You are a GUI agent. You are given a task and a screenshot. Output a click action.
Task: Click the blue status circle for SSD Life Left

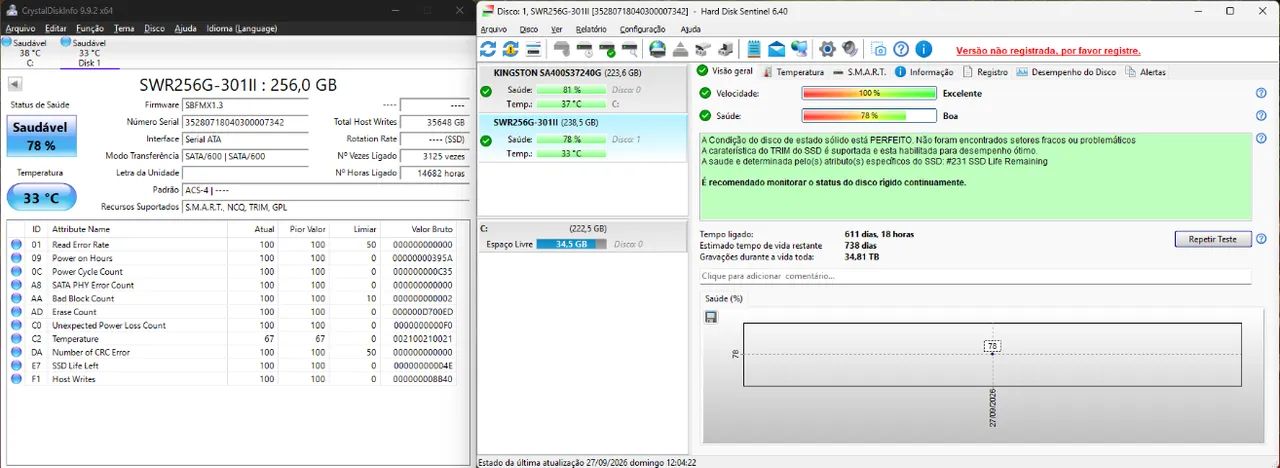click(x=16, y=366)
